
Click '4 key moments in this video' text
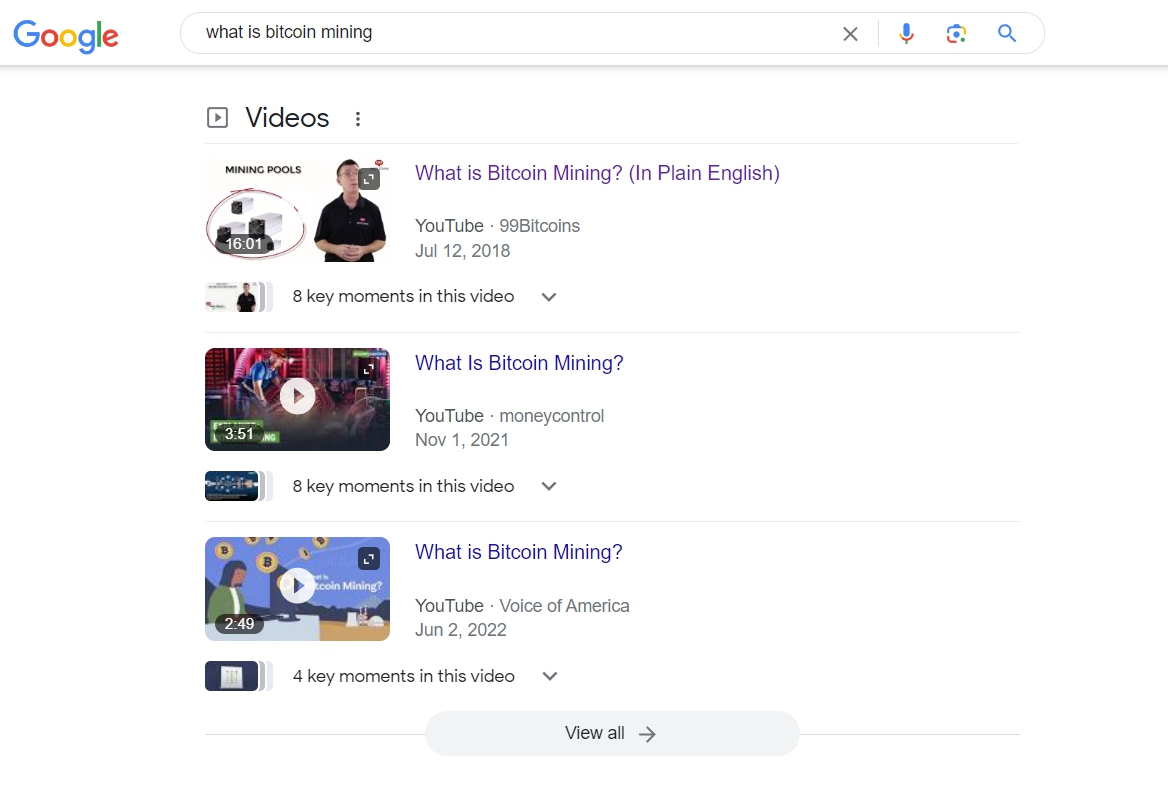point(404,676)
